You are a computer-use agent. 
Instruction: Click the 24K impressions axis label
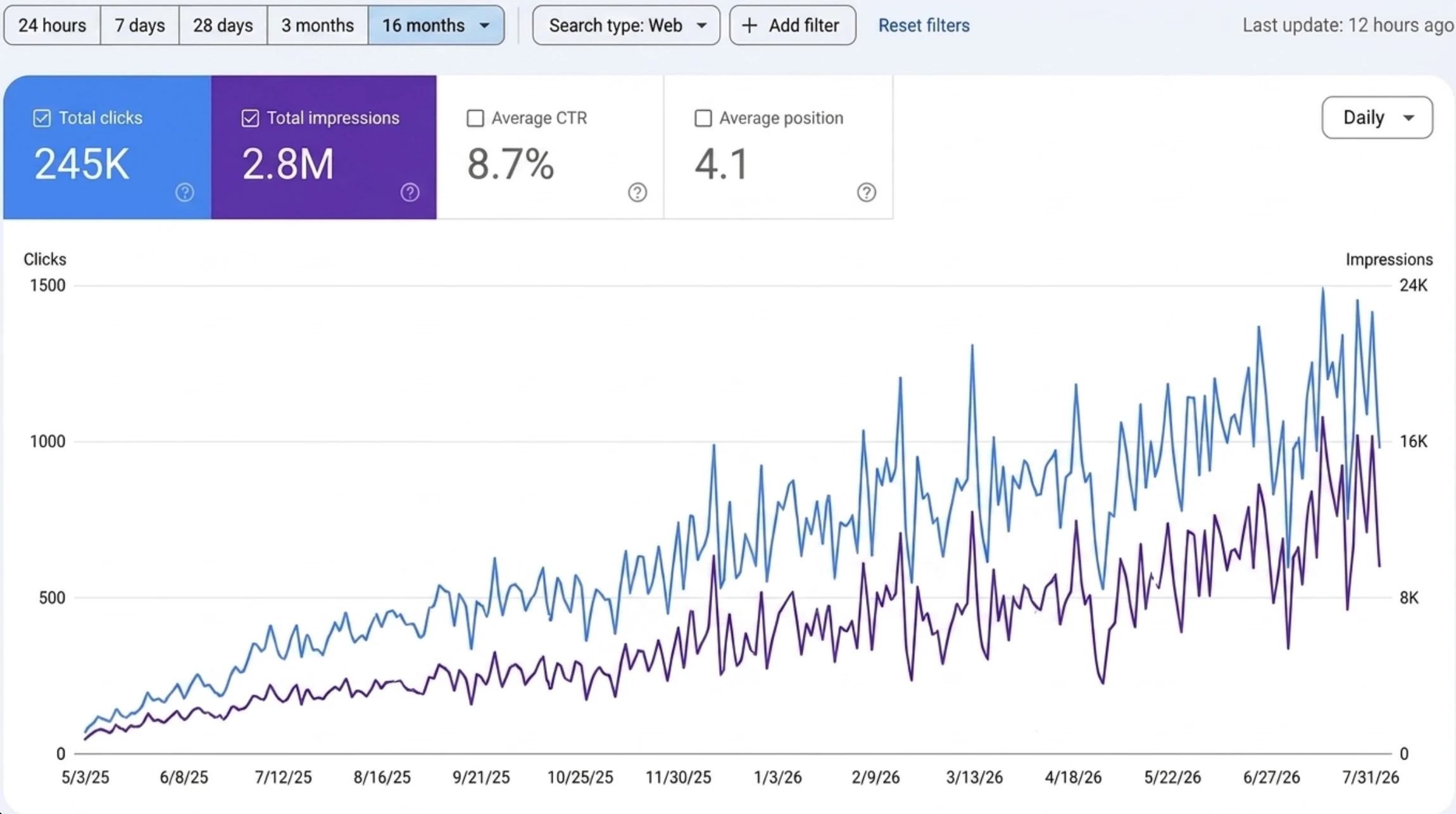1413,285
